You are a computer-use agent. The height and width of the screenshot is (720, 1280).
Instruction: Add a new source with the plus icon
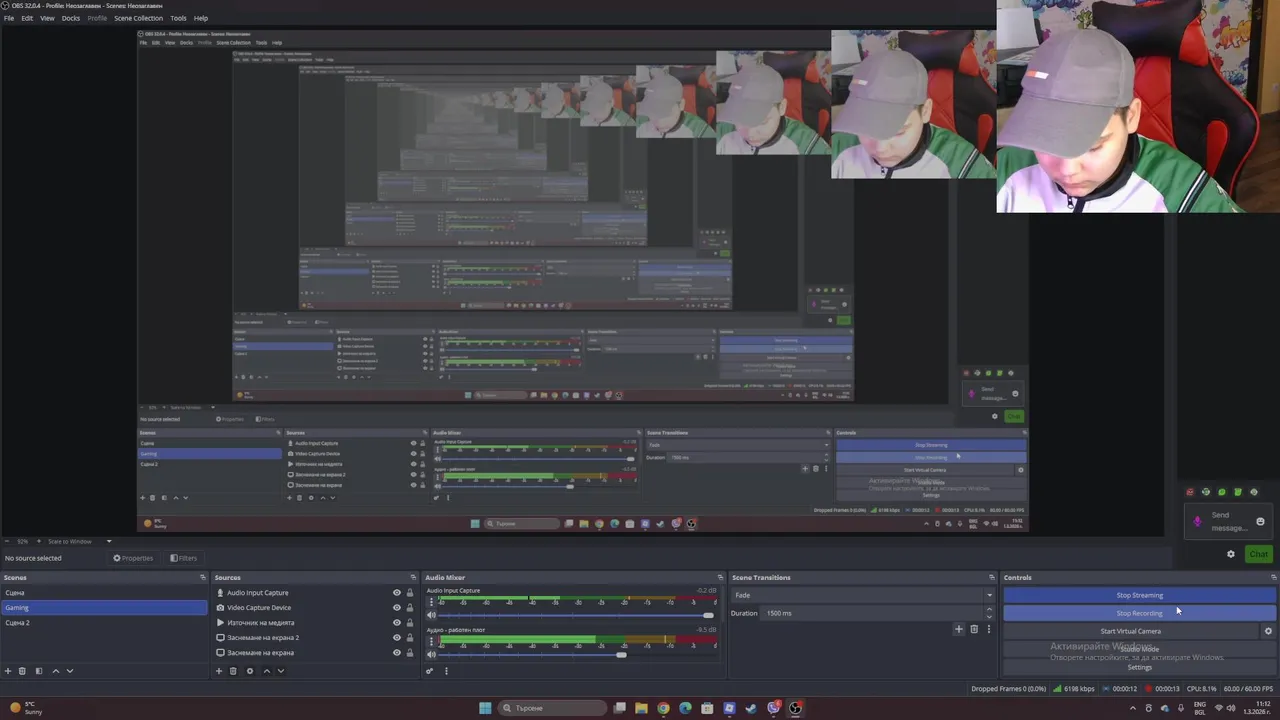pos(219,671)
